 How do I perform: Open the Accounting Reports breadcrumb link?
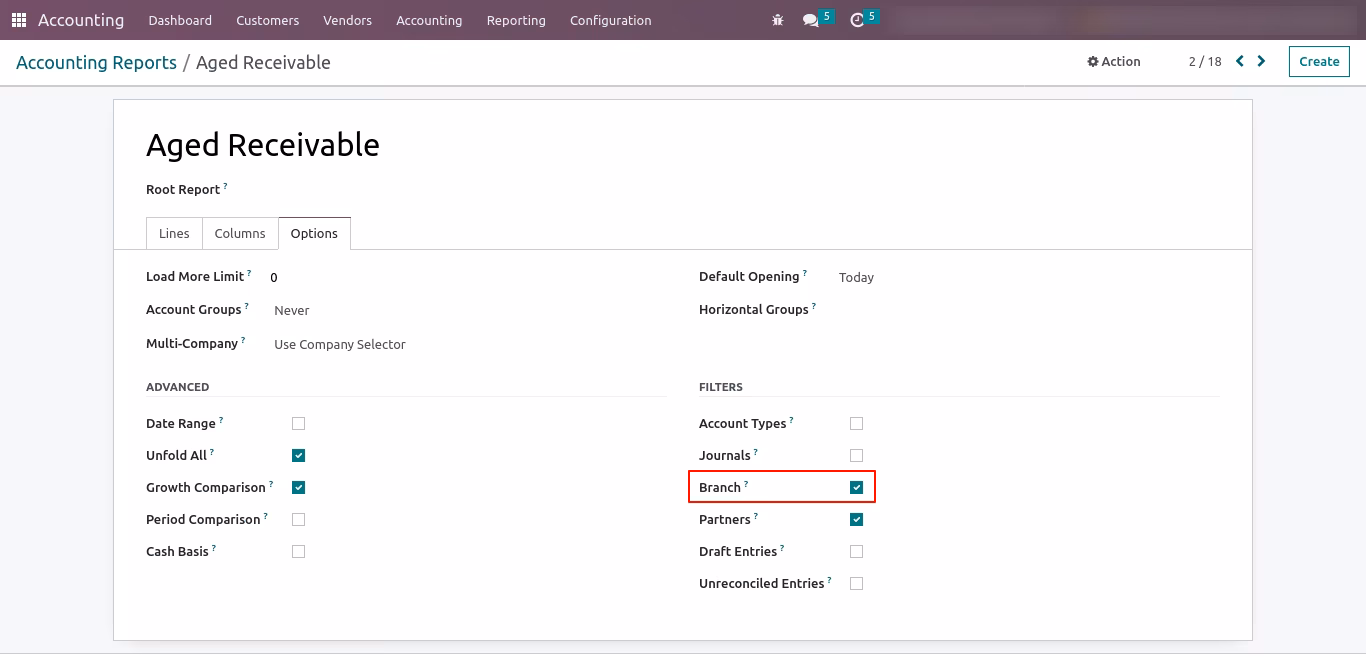96,62
